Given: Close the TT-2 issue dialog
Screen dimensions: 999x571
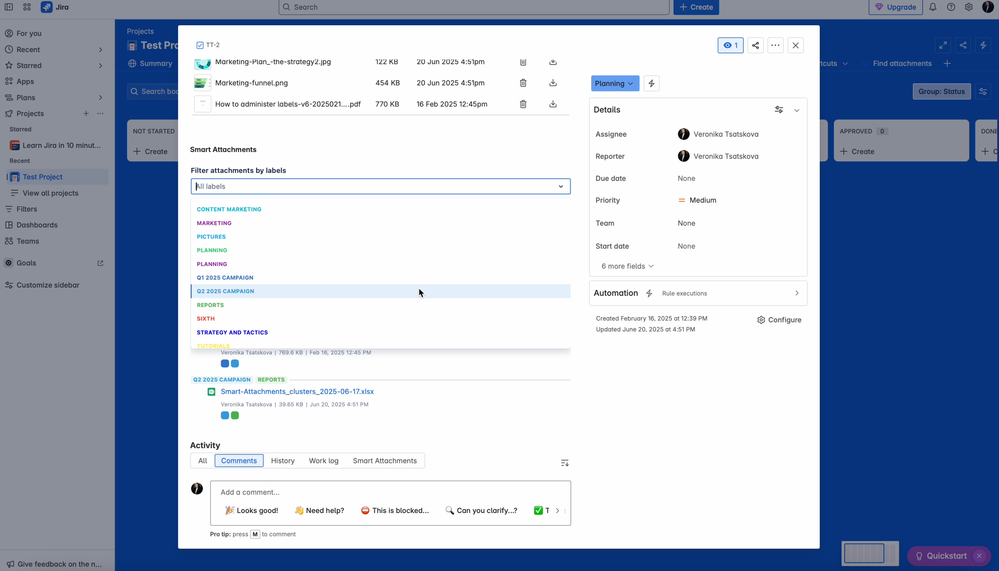Looking at the screenshot, I should click(795, 45).
